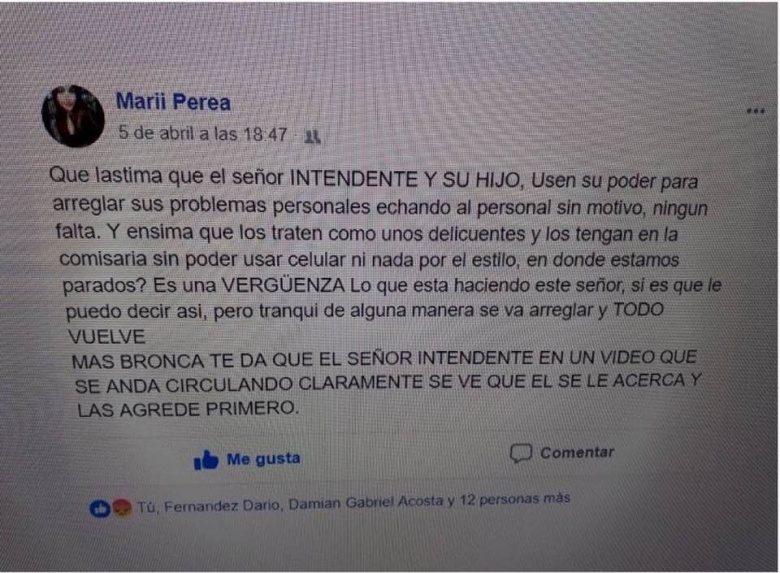Click Marii Perea's profile picture

tap(73, 115)
